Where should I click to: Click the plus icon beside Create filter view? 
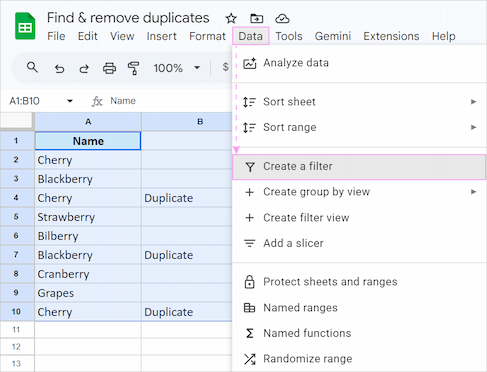pos(250,218)
